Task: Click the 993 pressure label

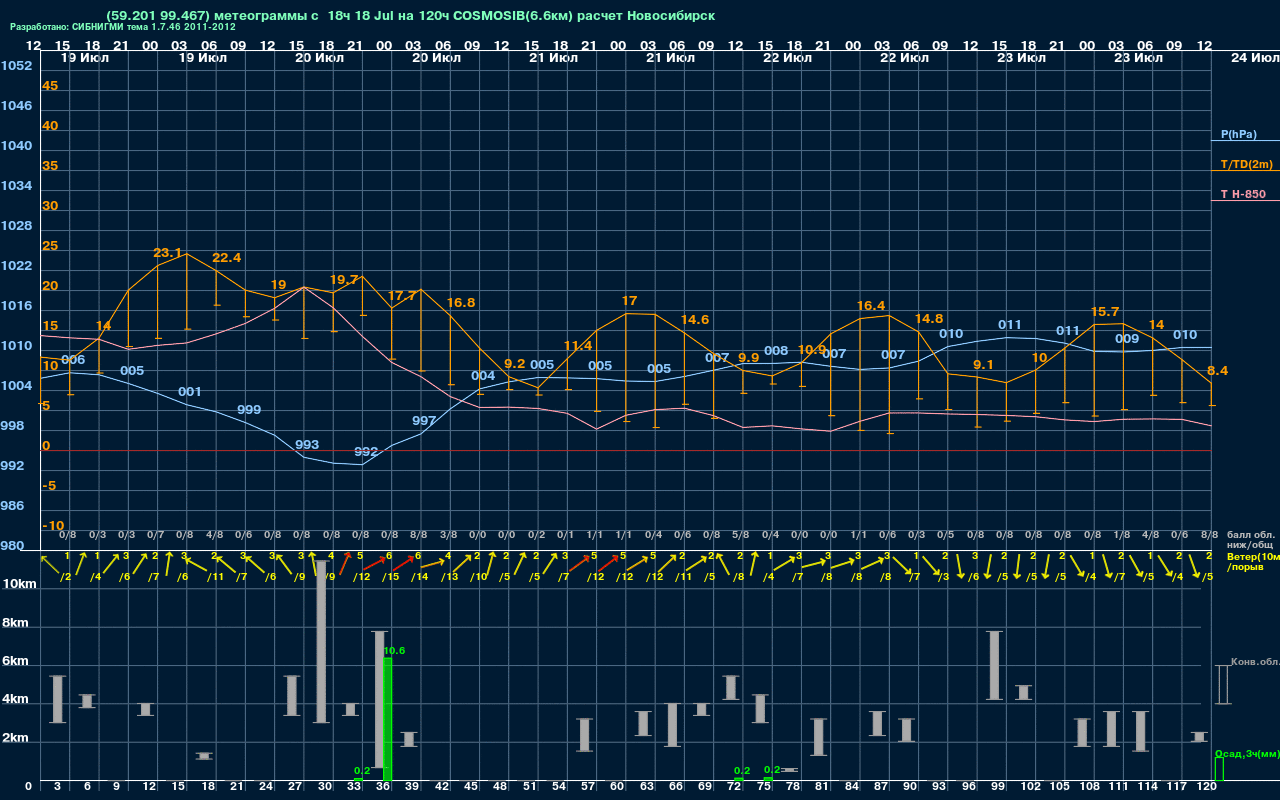Action: (x=307, y=445)
